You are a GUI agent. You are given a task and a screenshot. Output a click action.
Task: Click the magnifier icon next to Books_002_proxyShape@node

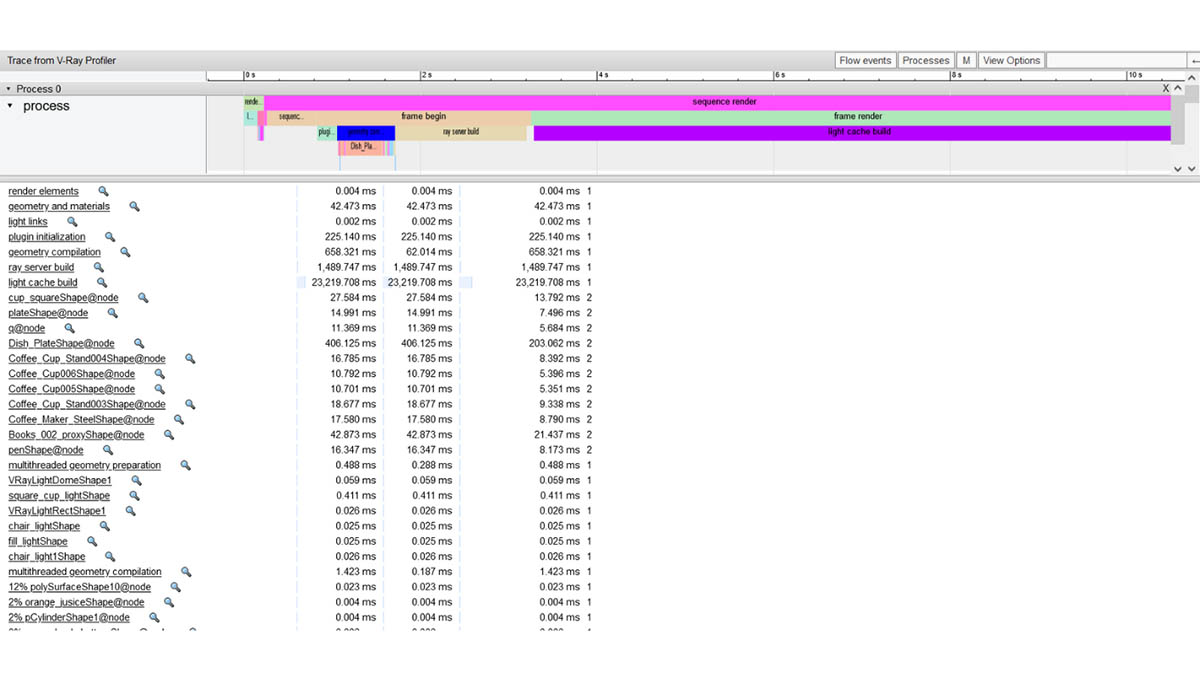tap(170, 435)
